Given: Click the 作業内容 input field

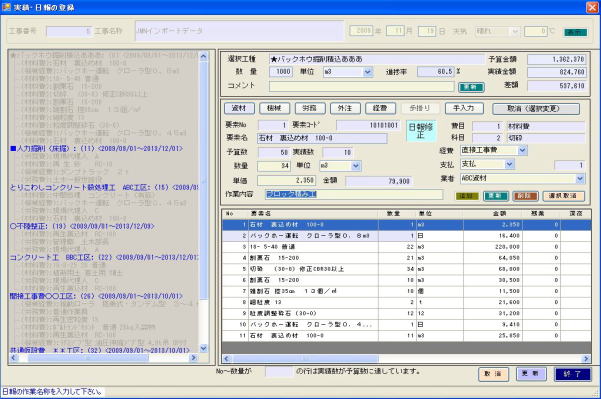Looking at the screenshot, I should pyautogui.click(x=354, y=194).
